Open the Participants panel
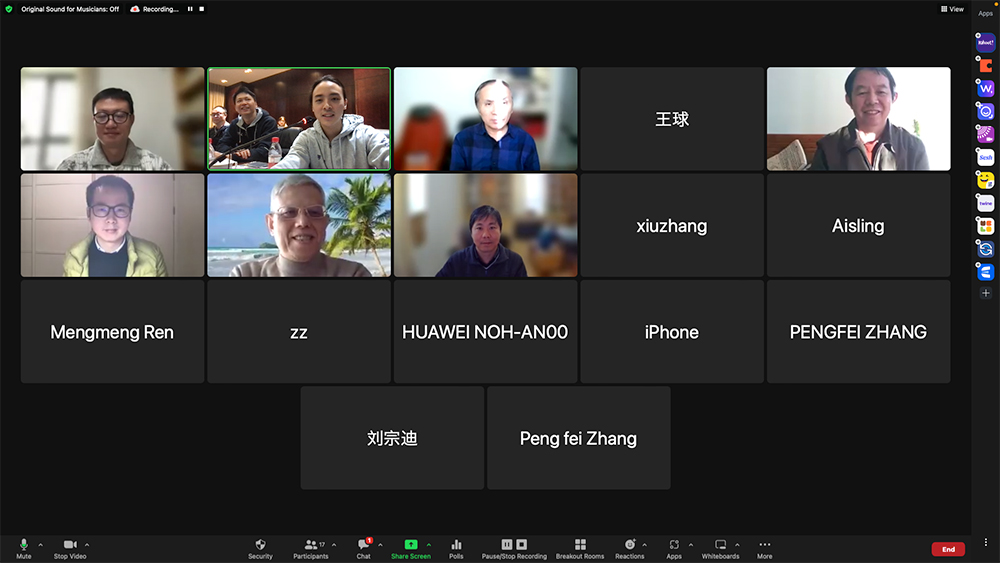The width and height of the screenshot is (1000, 563). click(x=311, y=548)
